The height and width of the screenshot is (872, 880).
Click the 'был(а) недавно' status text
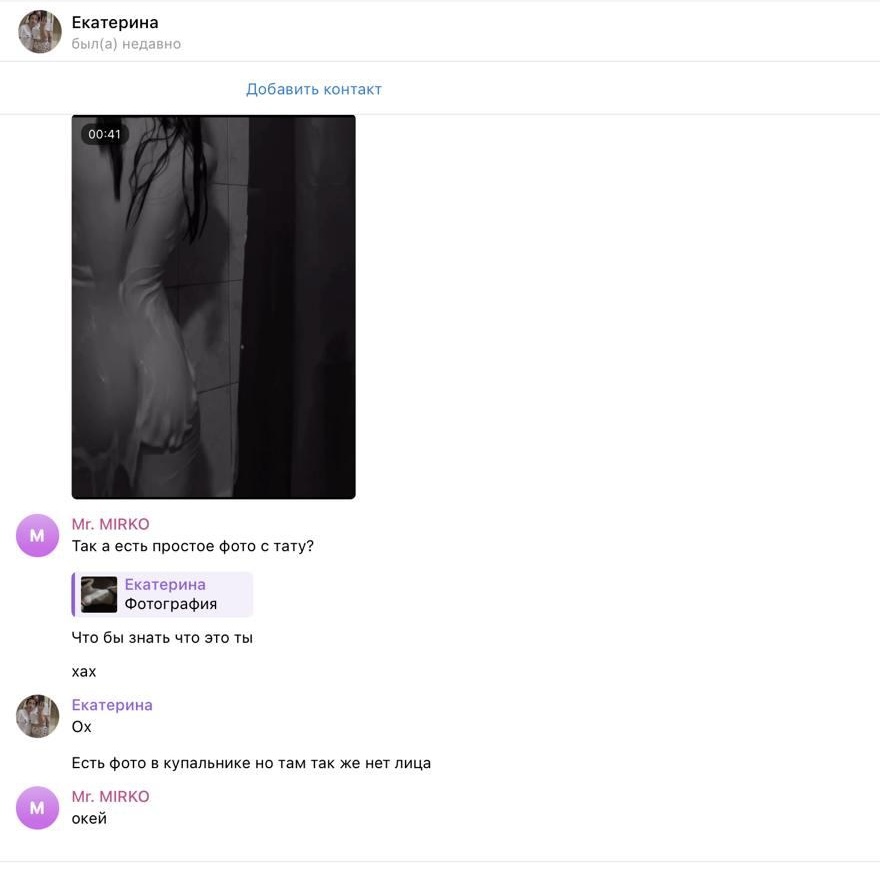coord(126,44)
